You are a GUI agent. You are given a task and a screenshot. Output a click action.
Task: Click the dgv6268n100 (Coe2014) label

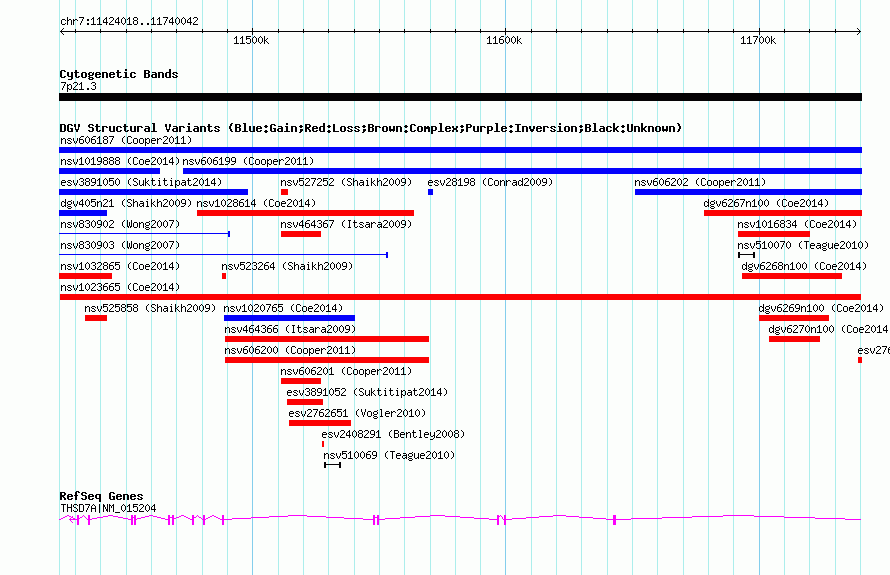point(804,266)
